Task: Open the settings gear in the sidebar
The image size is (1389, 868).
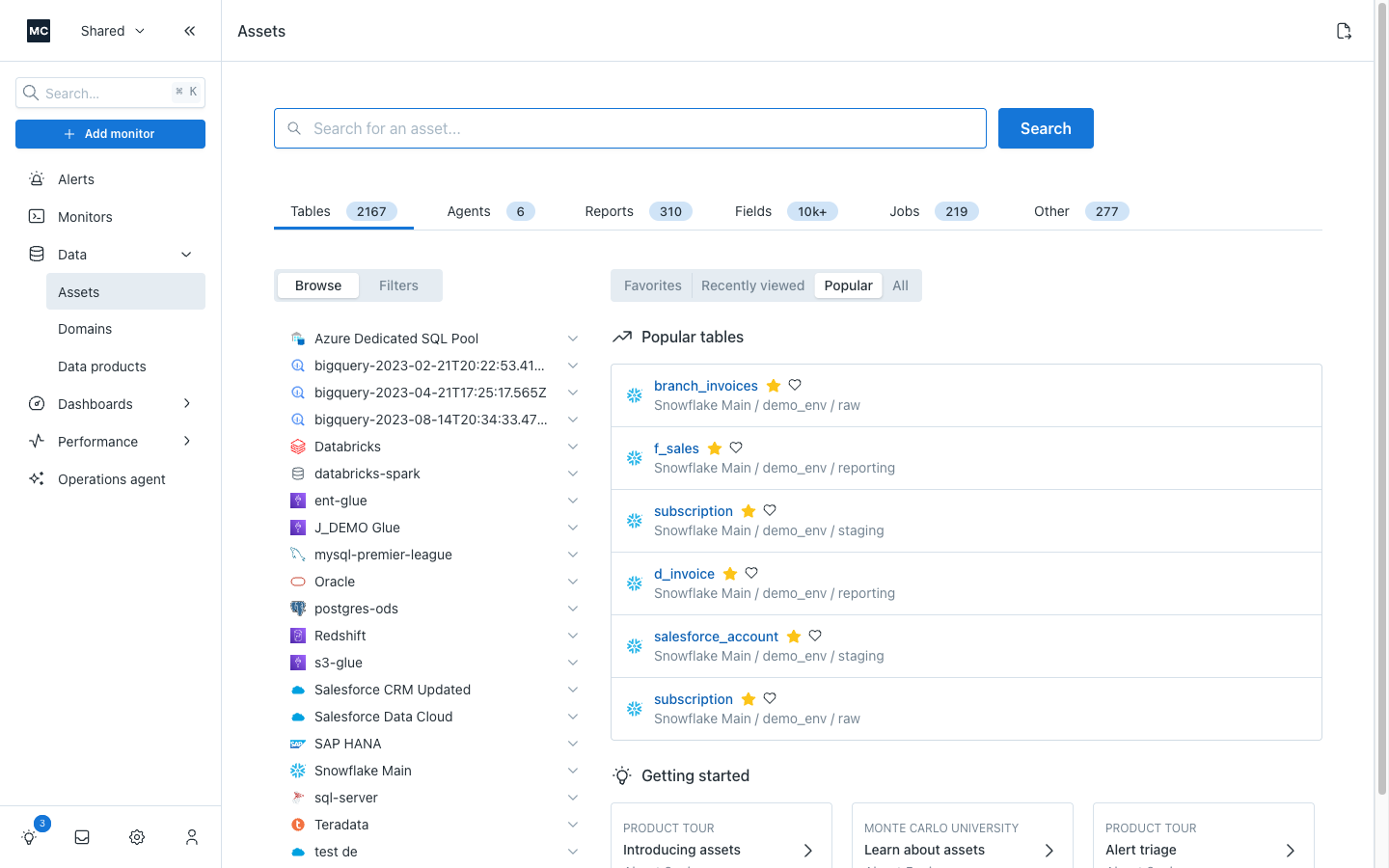Action: point(136,837)
